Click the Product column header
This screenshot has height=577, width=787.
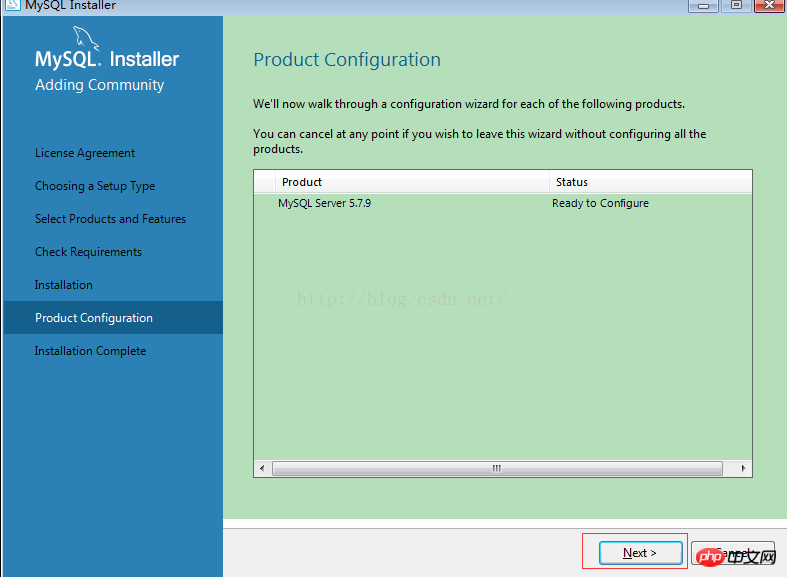(x=412, y=182)
